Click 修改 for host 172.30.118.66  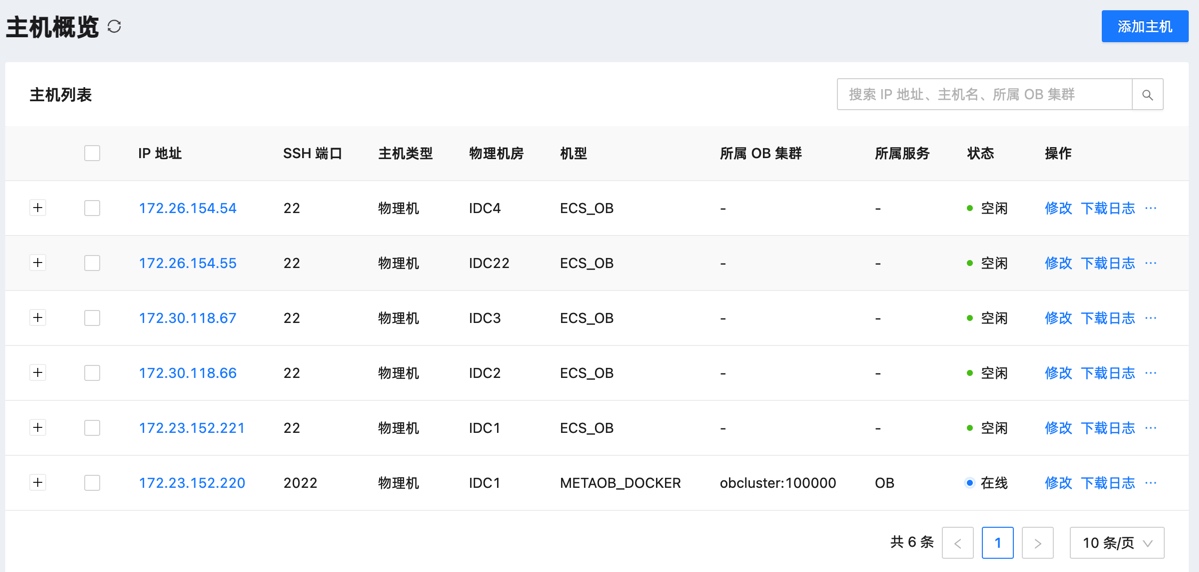pos(1058,373)
